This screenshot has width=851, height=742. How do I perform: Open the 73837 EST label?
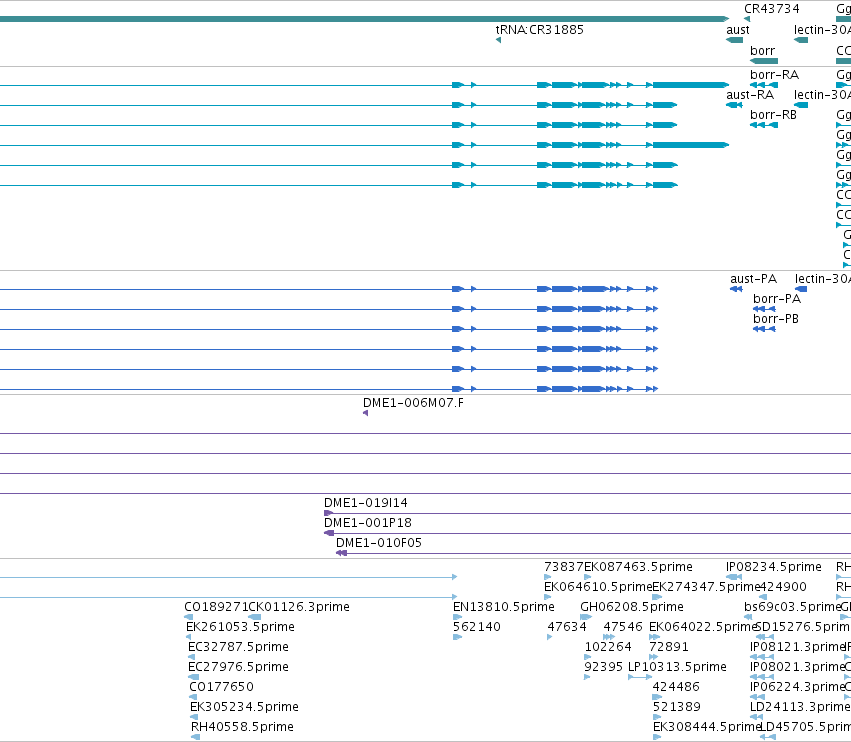tap(564, 567)
